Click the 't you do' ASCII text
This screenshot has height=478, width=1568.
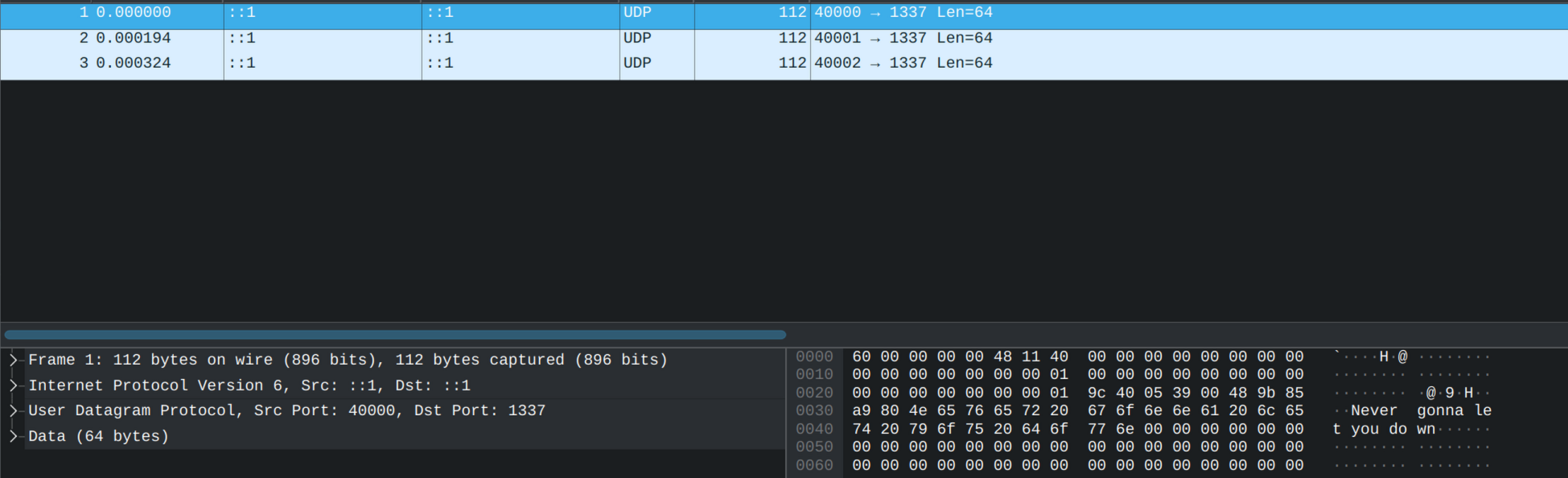[1369, 429]
